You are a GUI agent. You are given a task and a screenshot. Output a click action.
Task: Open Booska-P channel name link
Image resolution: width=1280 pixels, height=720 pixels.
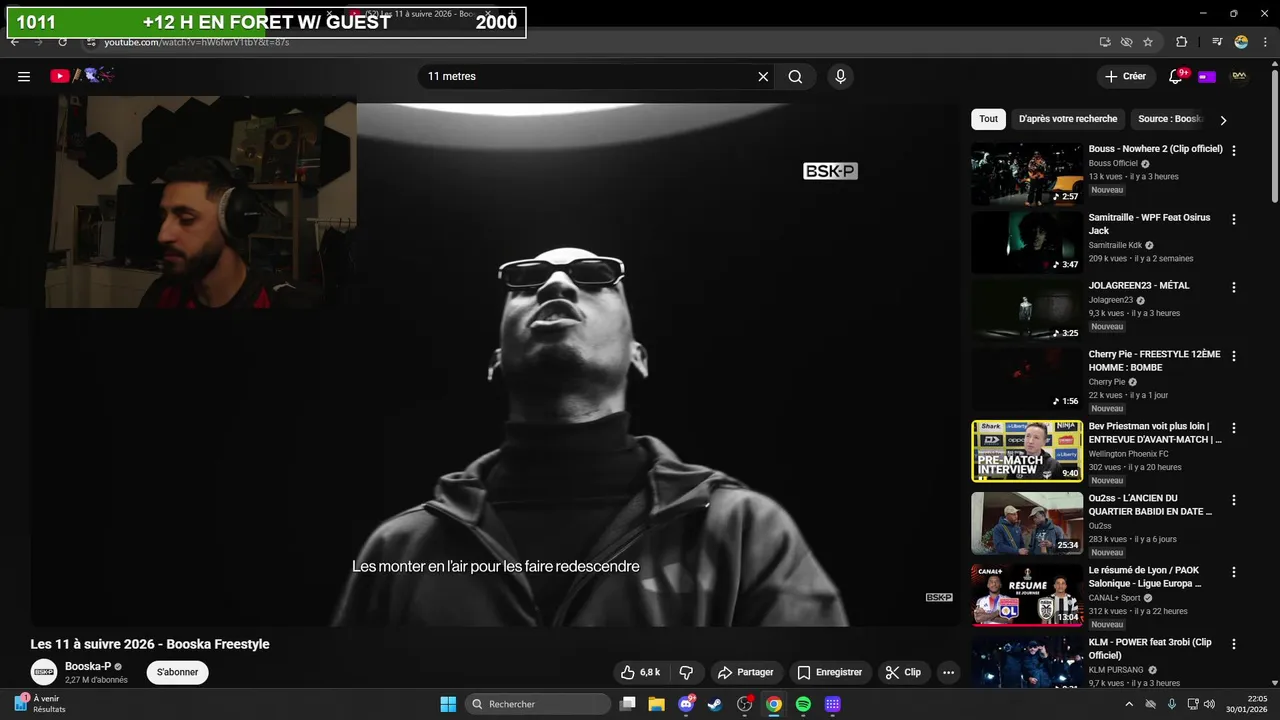click(x=88, y=666)
